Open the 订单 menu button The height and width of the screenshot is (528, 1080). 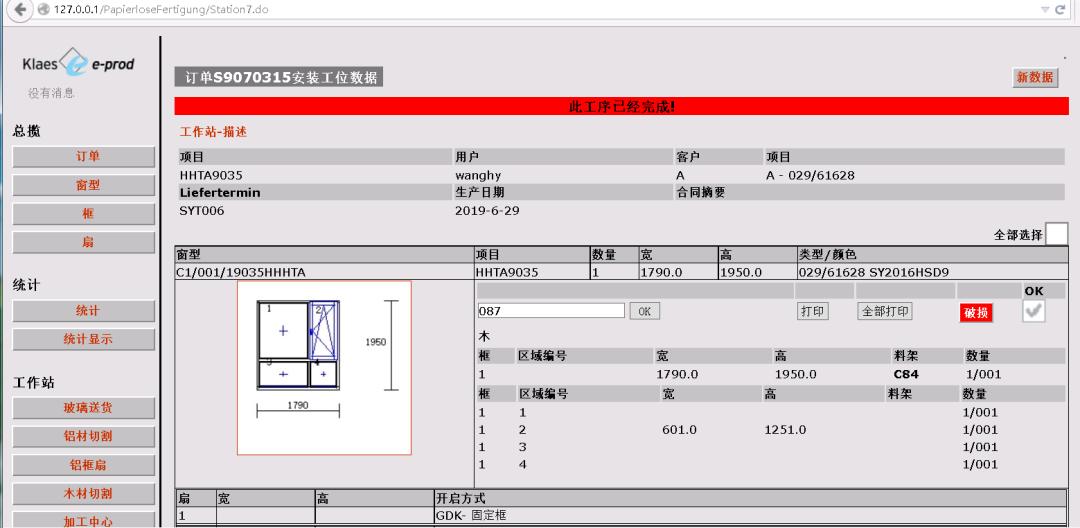84,156
